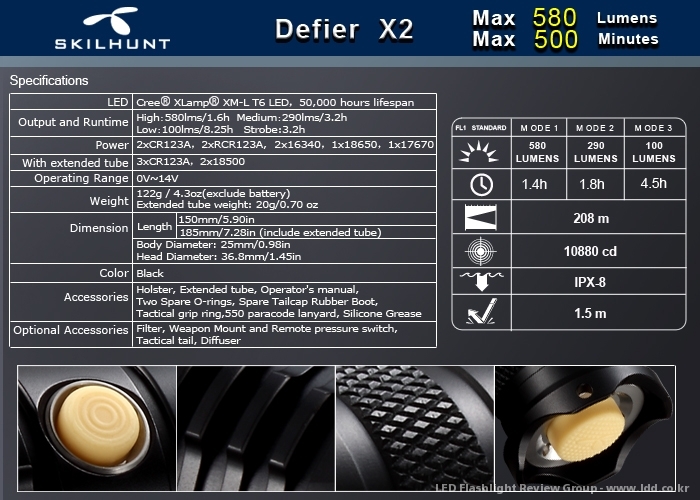Screen dimensions: 700x500
Task: Open the knurled body texture thumbnail
Action: 415,428
